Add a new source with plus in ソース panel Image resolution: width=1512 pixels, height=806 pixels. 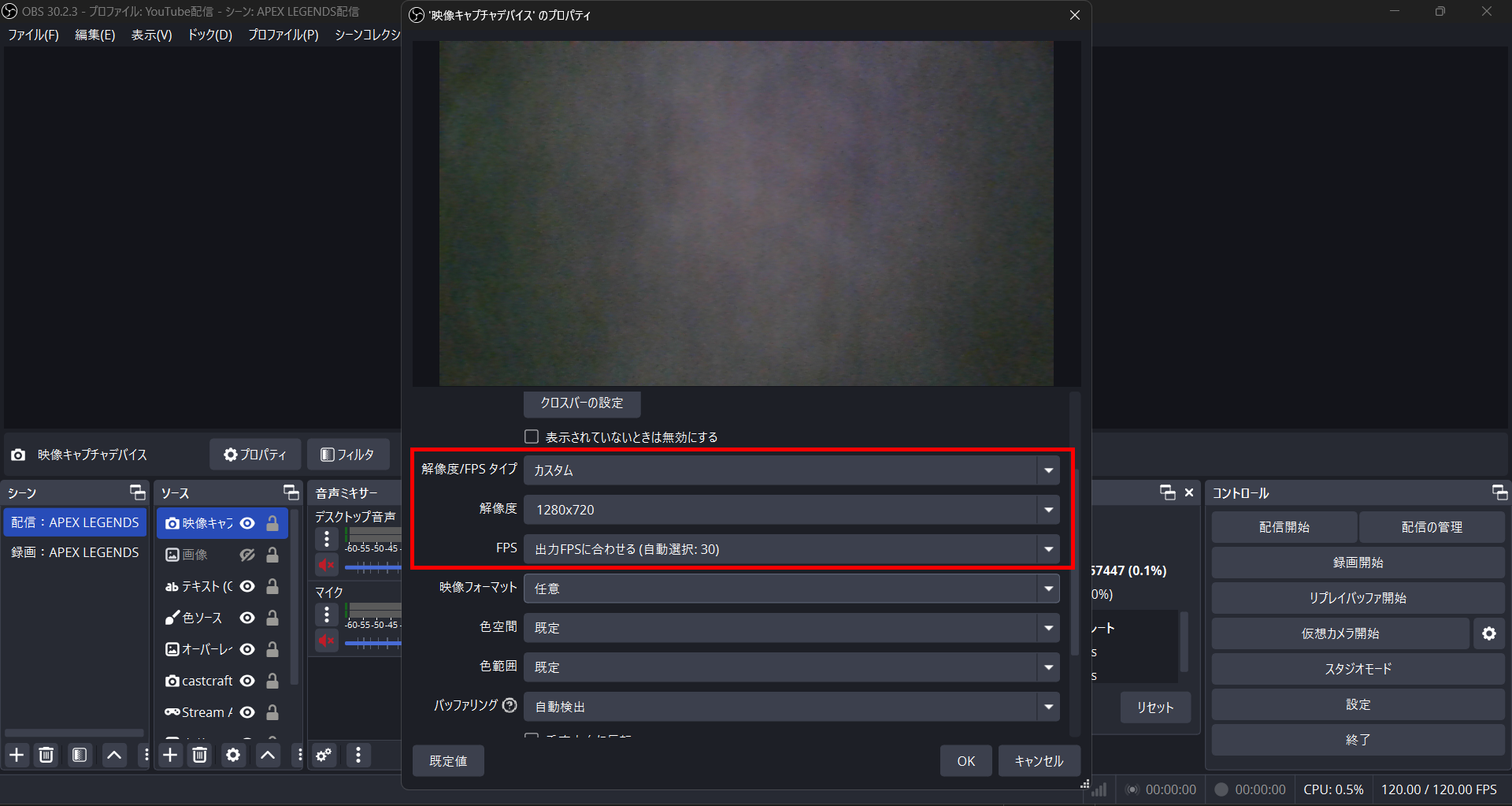(170, 755)
